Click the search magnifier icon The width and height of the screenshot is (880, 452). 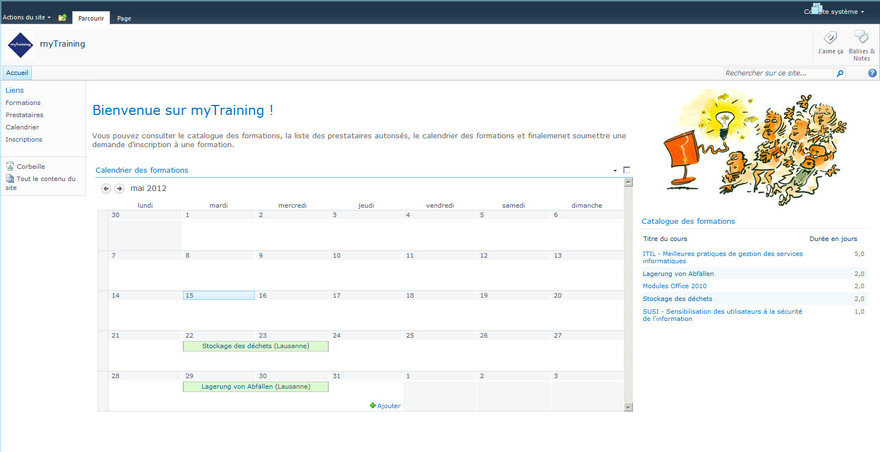pos(840,73)
